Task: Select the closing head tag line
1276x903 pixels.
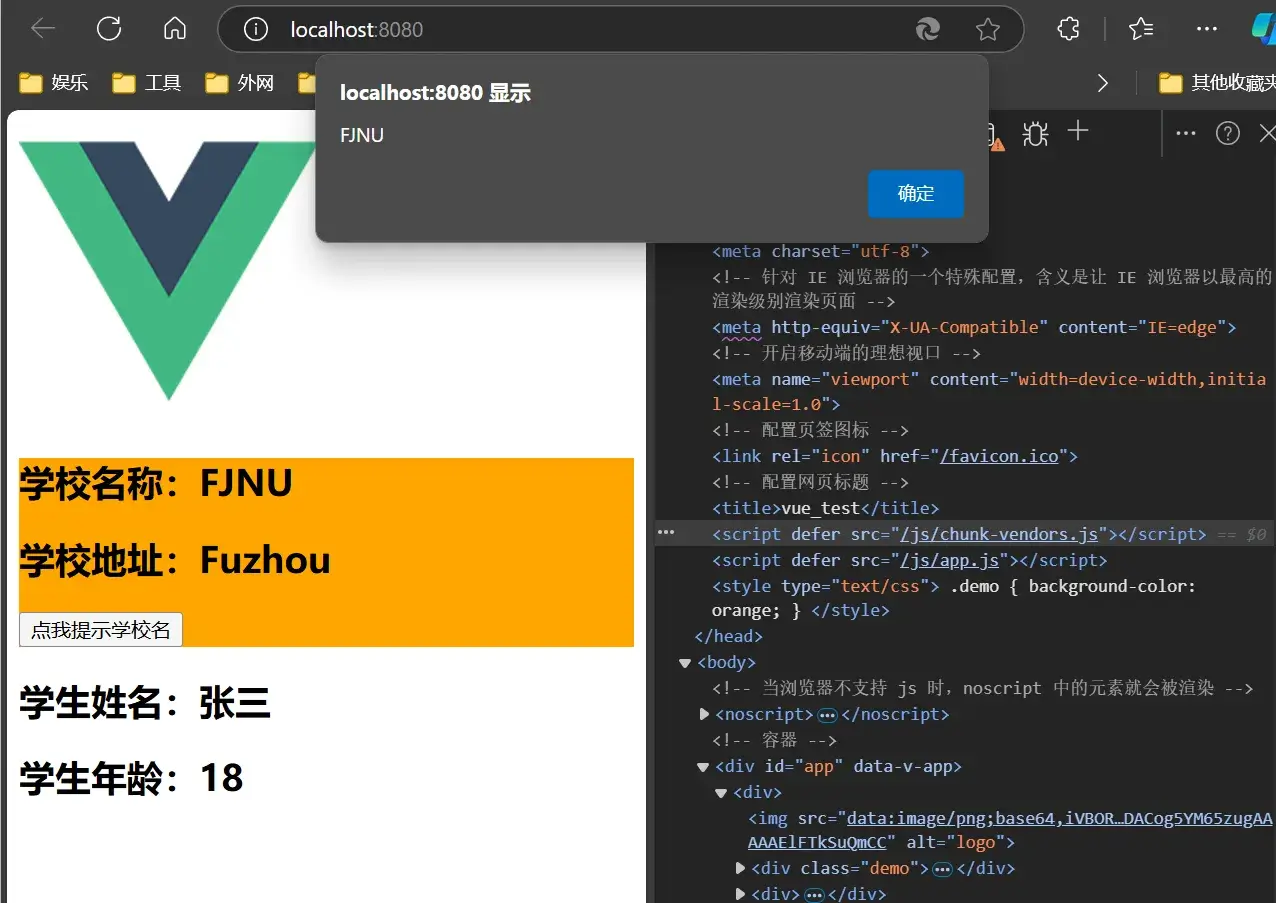Action: point(729,636)
